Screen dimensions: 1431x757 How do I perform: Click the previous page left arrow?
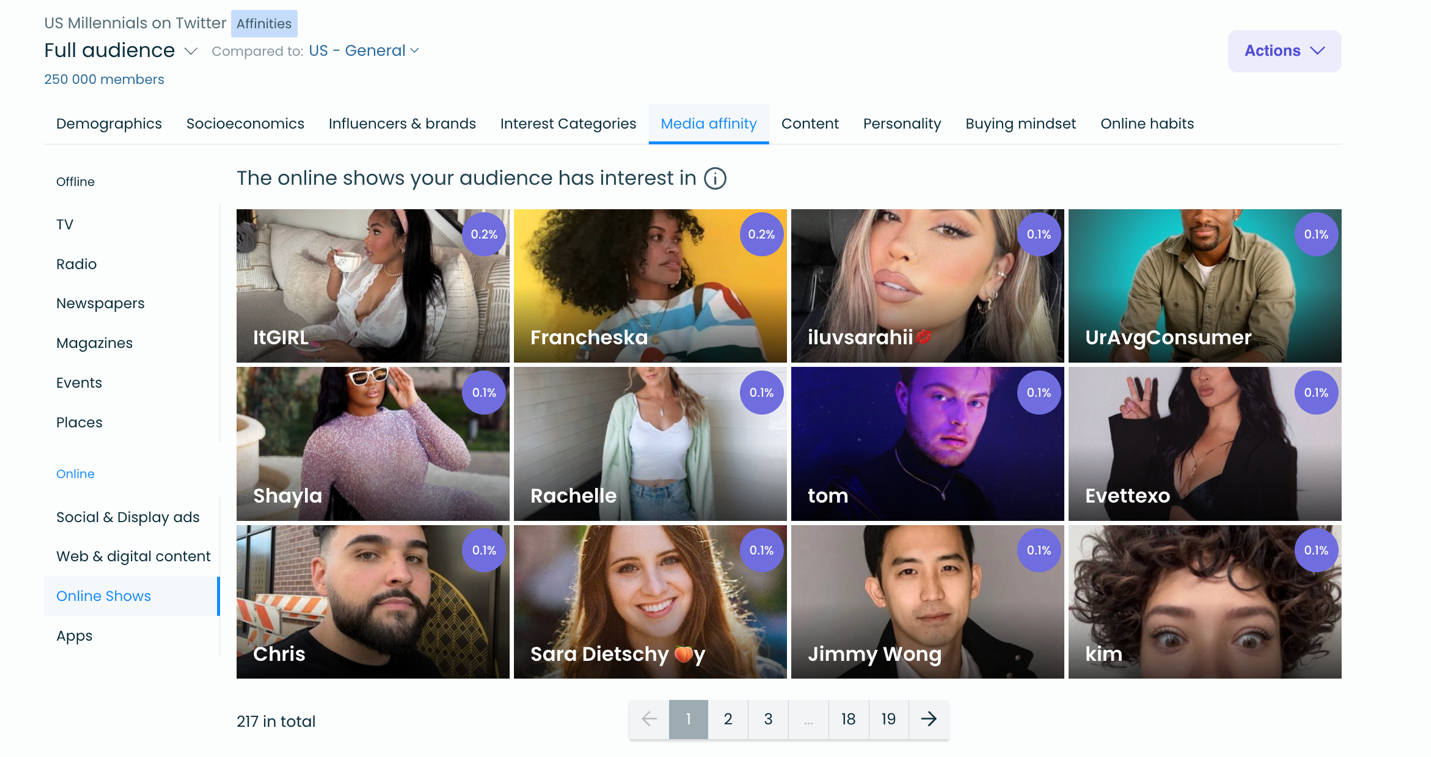[649, 719]
